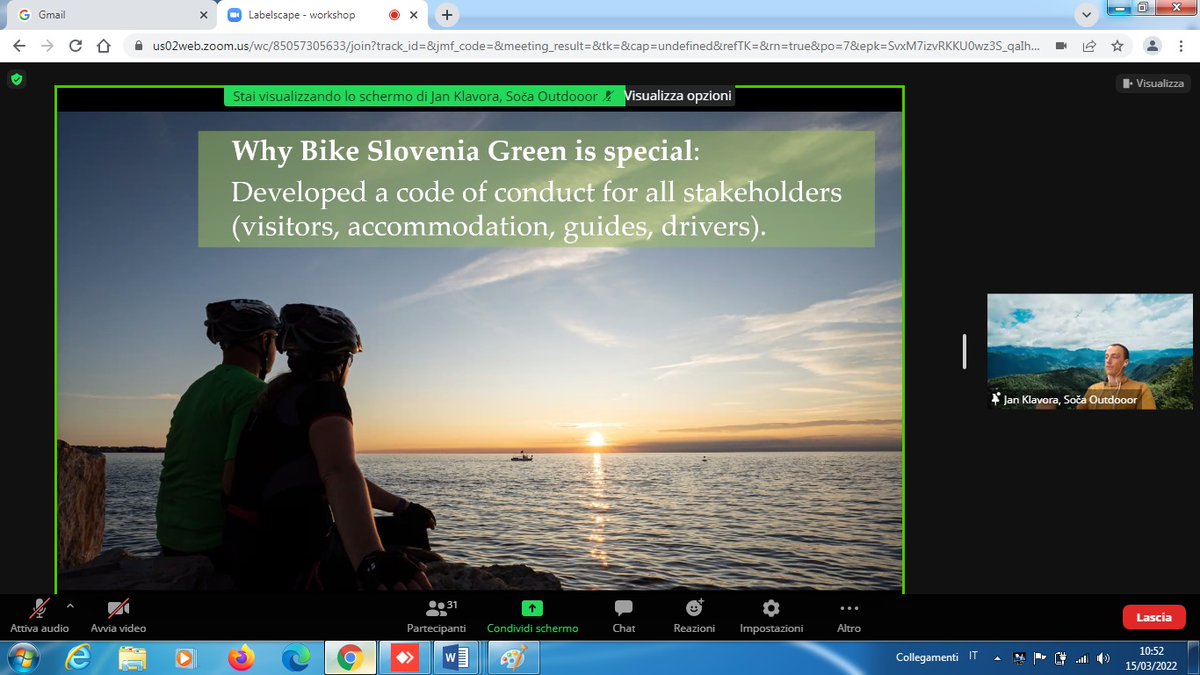Open a new browser tab

point(447,15)
